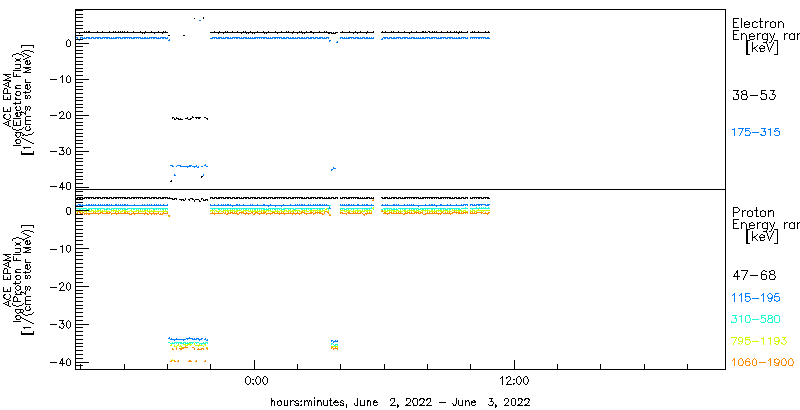Viewport: 800px width, 410px height.
Task: Click the blue electron data dip near -35
Action: coord(189,166)
